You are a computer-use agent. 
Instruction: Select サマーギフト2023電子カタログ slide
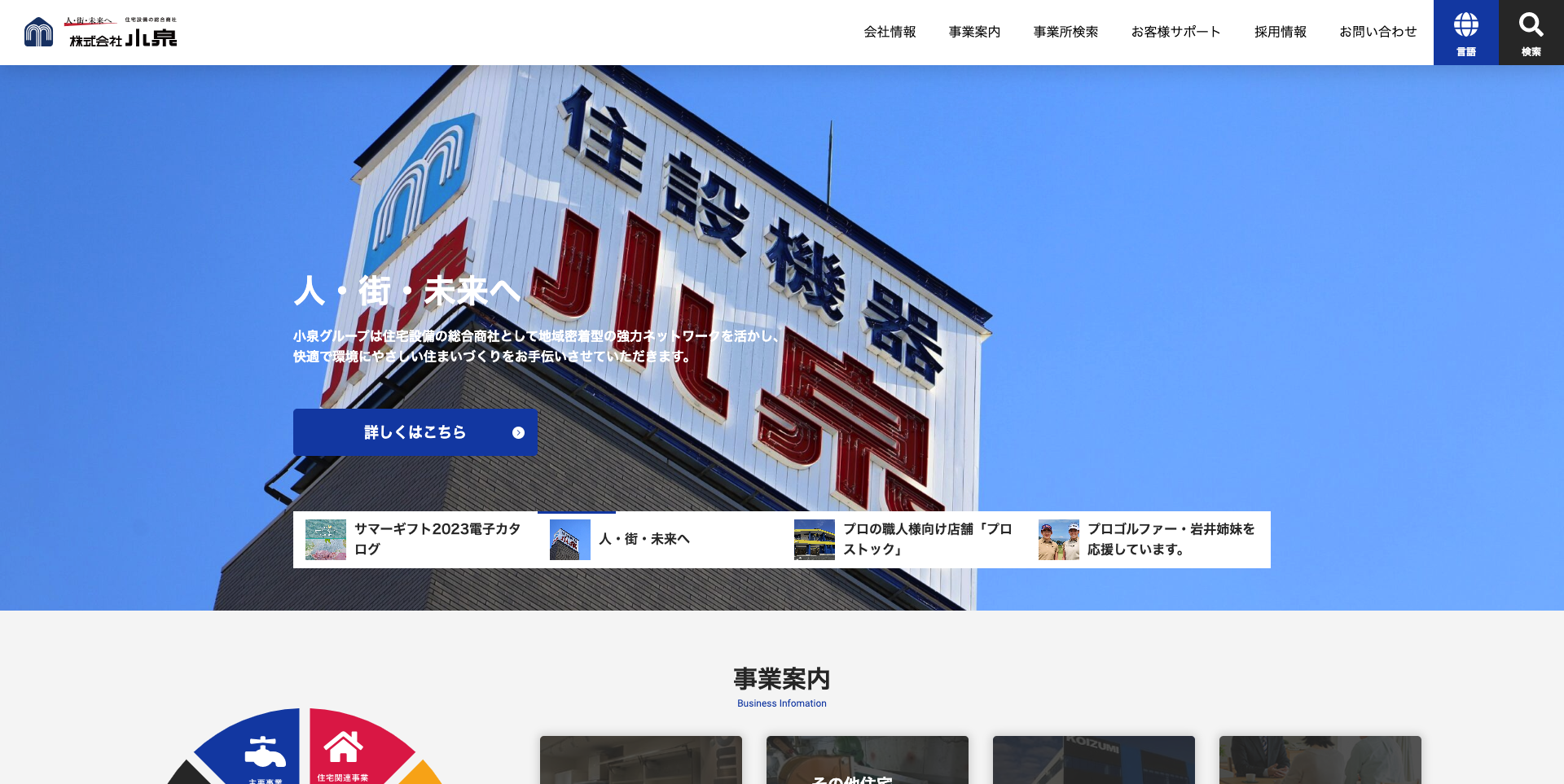[415, 540]
